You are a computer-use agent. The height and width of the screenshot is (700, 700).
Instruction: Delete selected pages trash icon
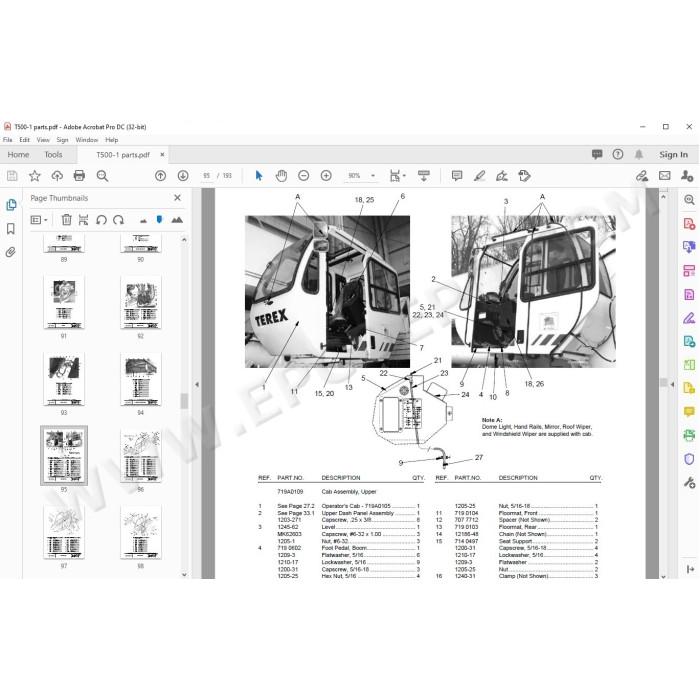67,220
